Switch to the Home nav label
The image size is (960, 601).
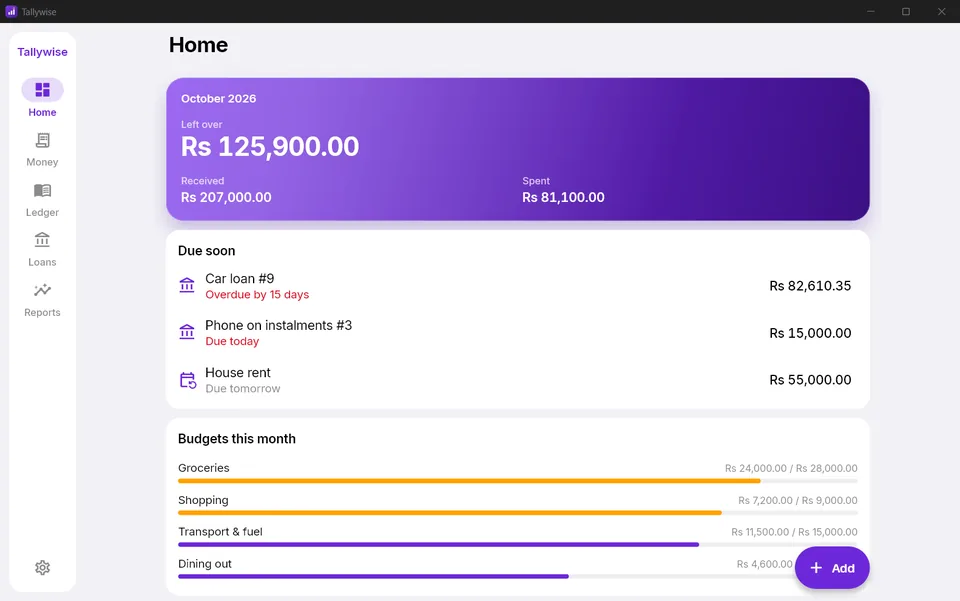coord(42,113)
